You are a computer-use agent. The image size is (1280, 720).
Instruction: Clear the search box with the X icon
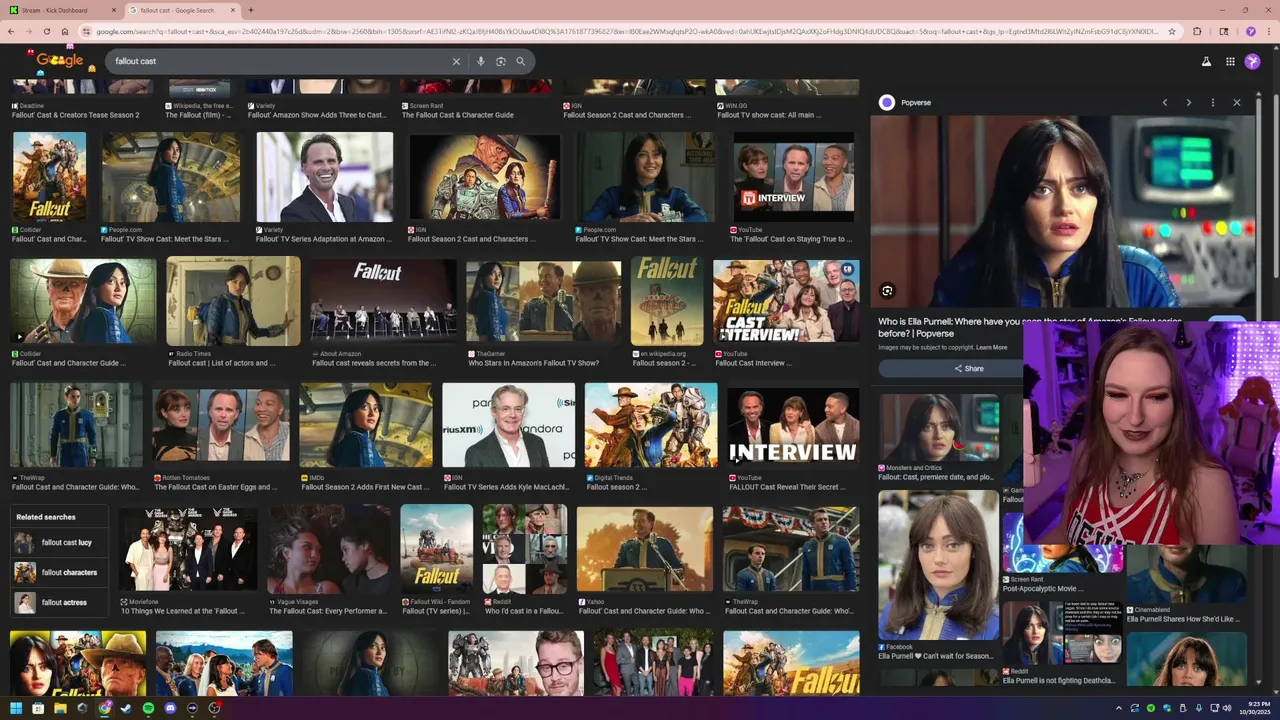(456, 61)
